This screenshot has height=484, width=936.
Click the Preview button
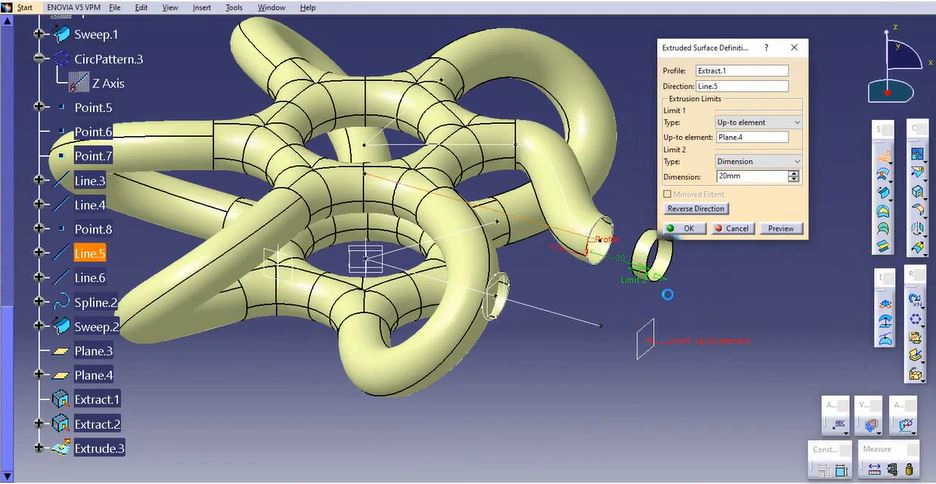pos(781,228)
